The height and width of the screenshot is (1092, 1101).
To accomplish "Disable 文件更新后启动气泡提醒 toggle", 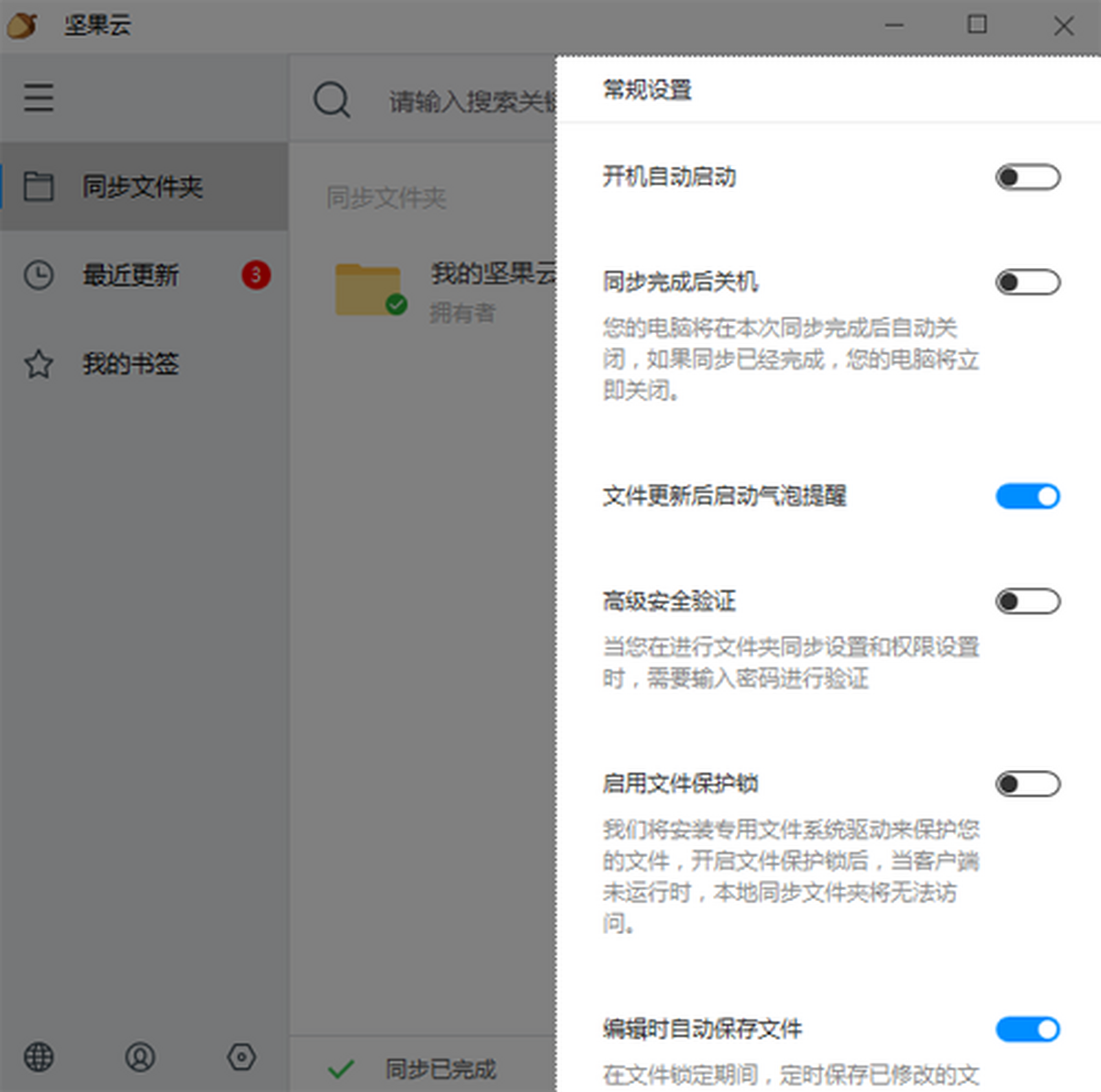I will coord(1028,496).
